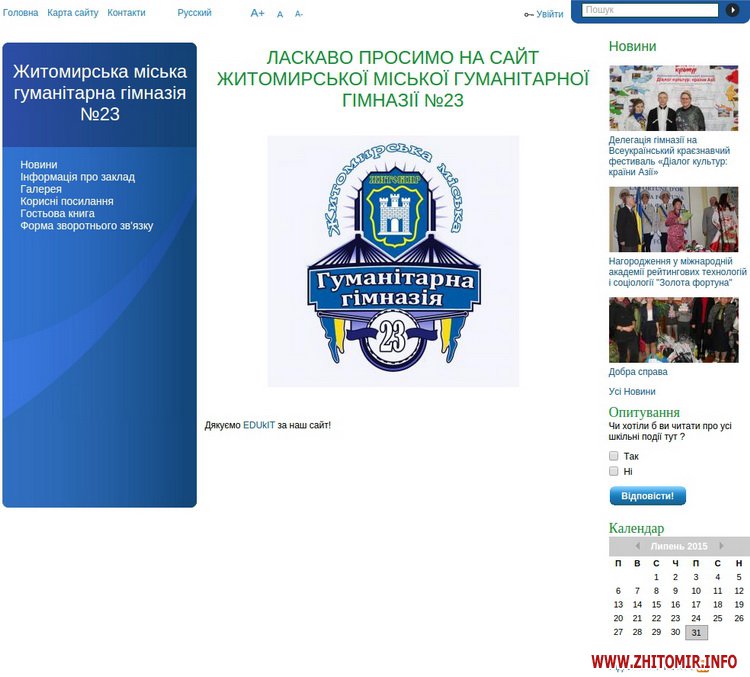Switch language to 'Русский'
The image size is (750, 677).
pyautogui.click(x=194, y=13)
